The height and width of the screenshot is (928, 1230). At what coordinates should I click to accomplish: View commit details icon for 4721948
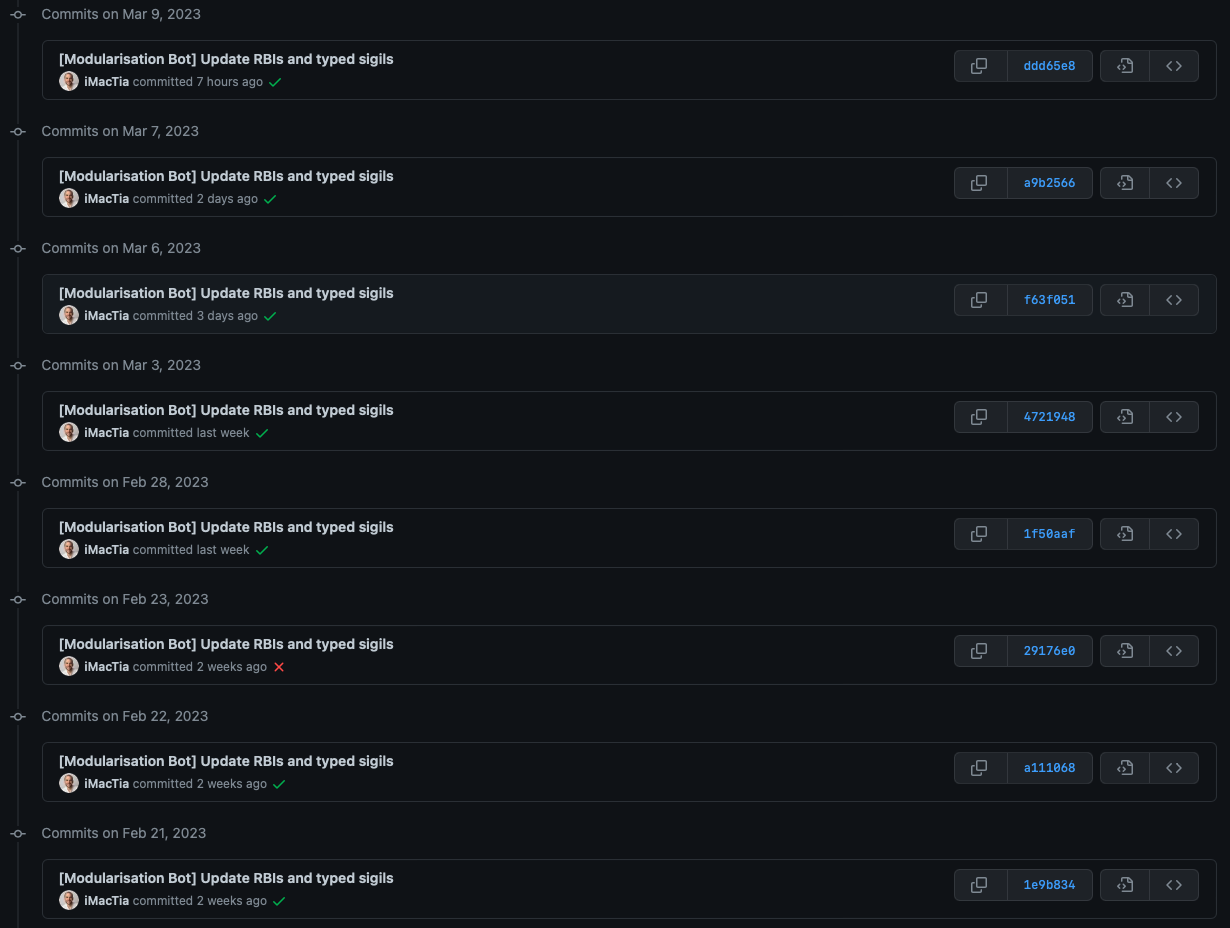click(x=1124, y=416)
